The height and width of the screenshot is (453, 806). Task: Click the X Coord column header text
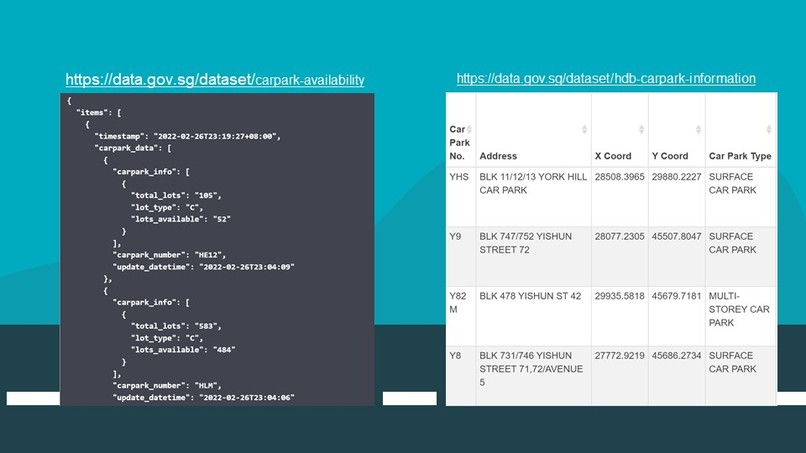pyautogui.click(x=613, y=156)
